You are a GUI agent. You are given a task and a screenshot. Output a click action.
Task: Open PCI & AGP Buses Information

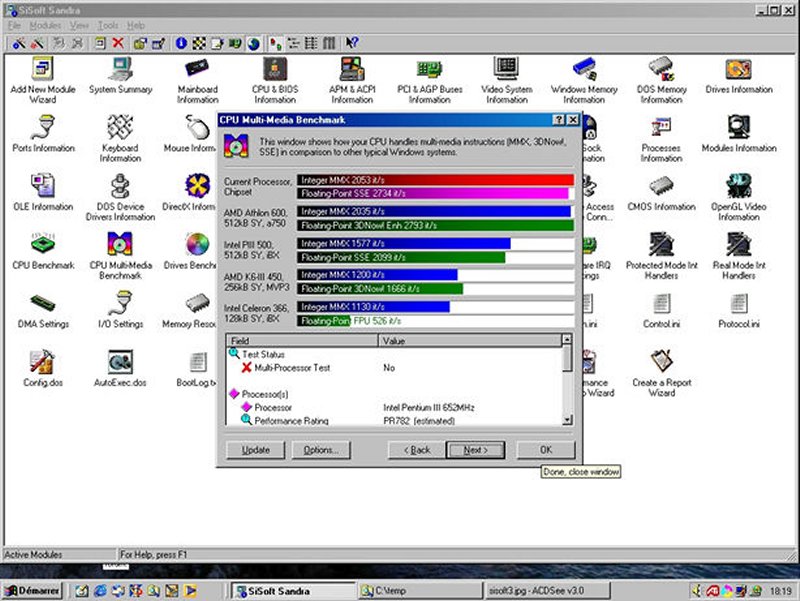pos(430,80)
